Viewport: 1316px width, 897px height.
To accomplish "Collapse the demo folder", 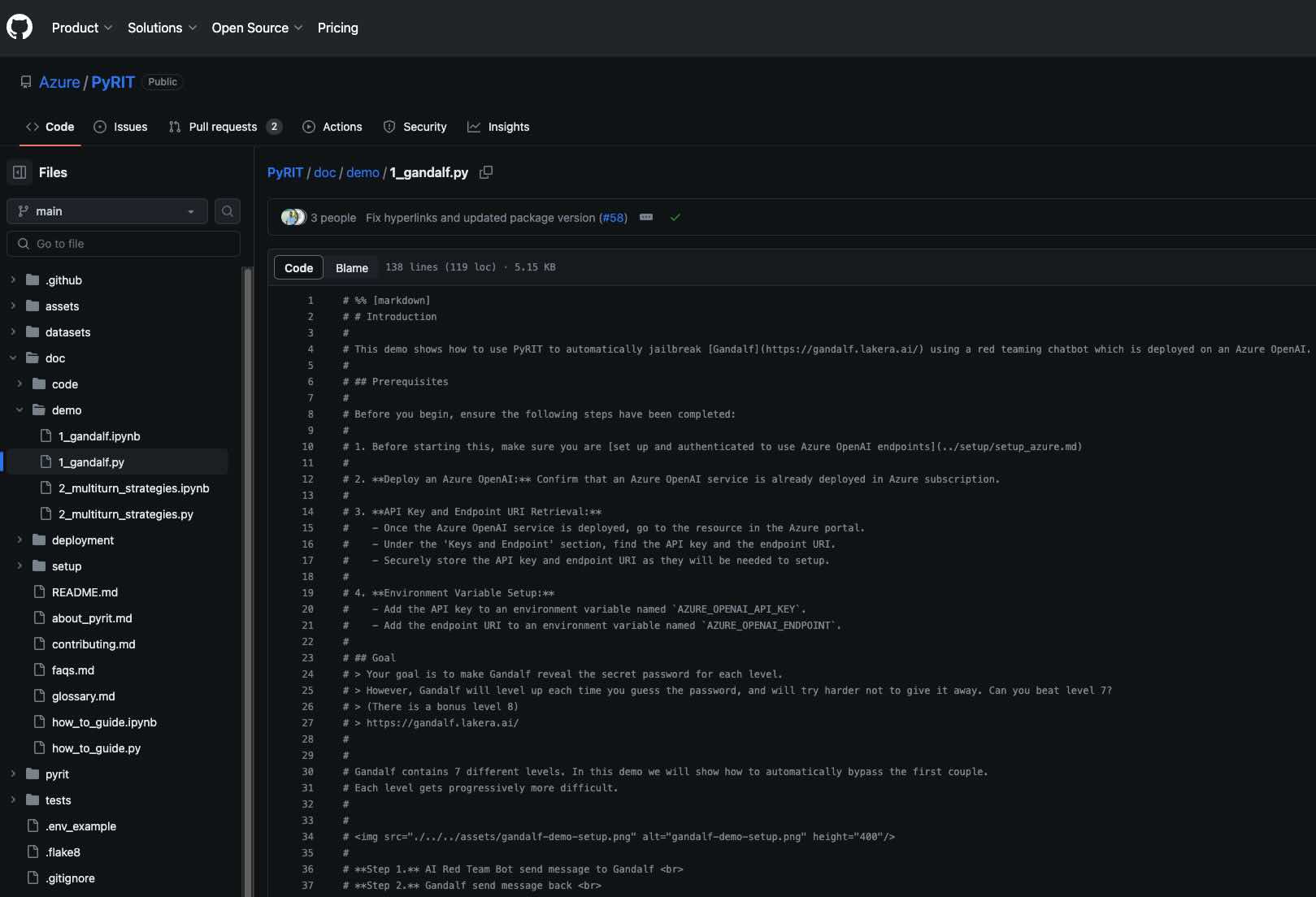I will point(20,410).
